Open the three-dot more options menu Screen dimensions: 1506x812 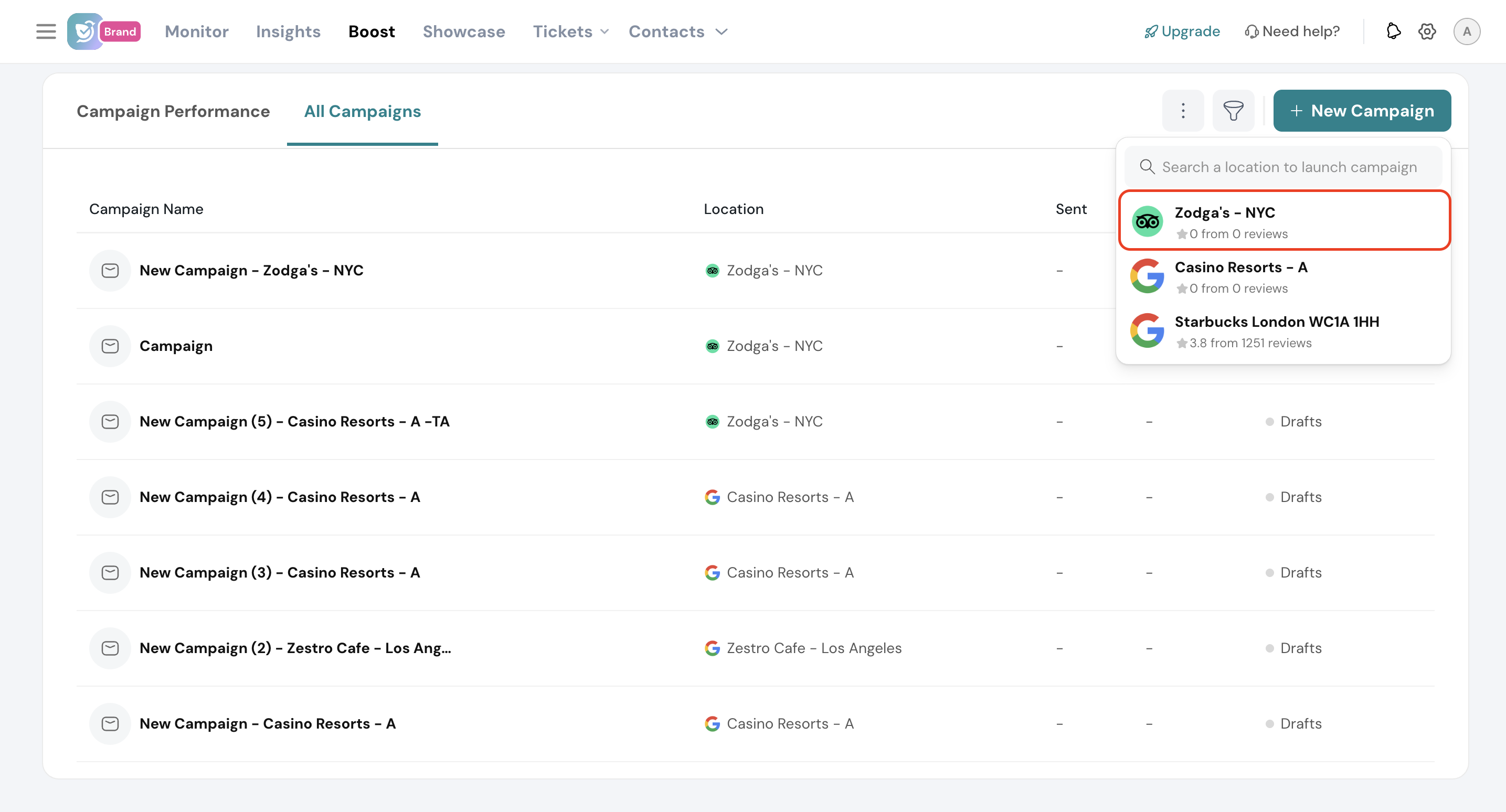1183,111
